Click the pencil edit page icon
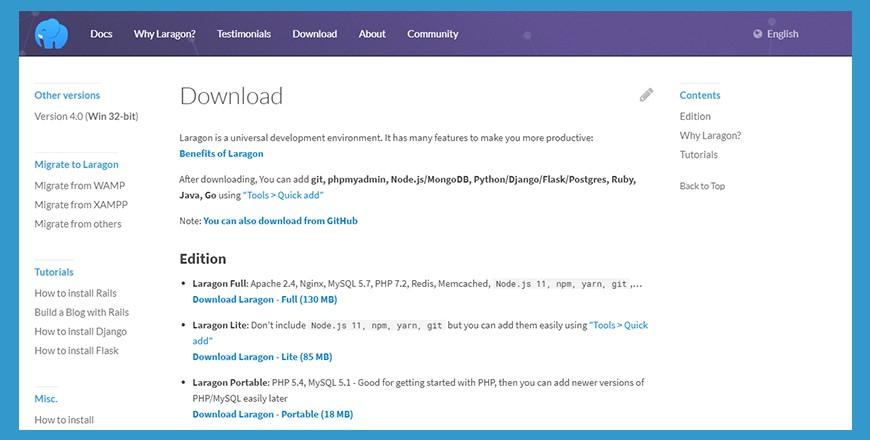 coord(646,95)
